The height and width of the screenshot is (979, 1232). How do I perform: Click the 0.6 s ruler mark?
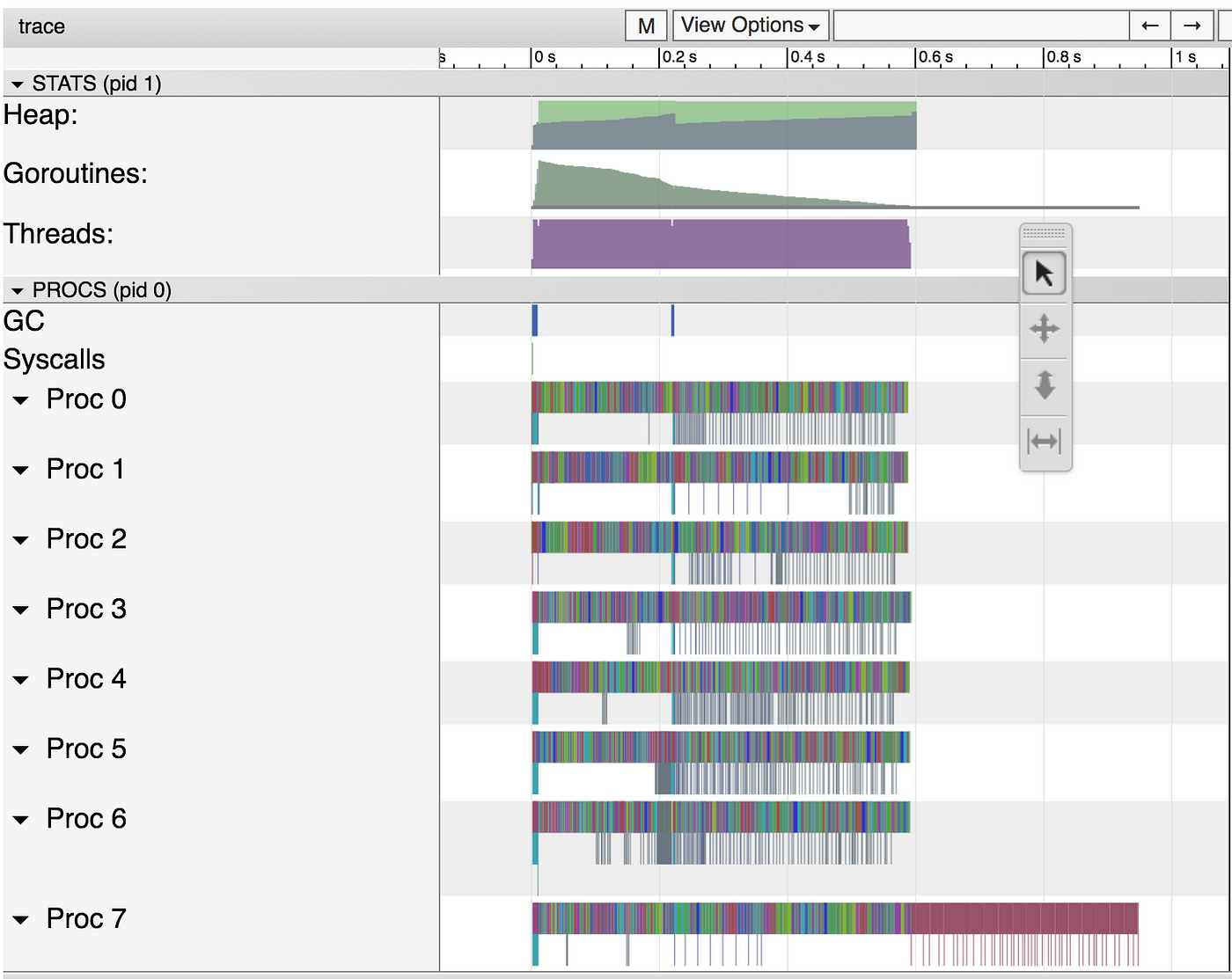point(935,57)
